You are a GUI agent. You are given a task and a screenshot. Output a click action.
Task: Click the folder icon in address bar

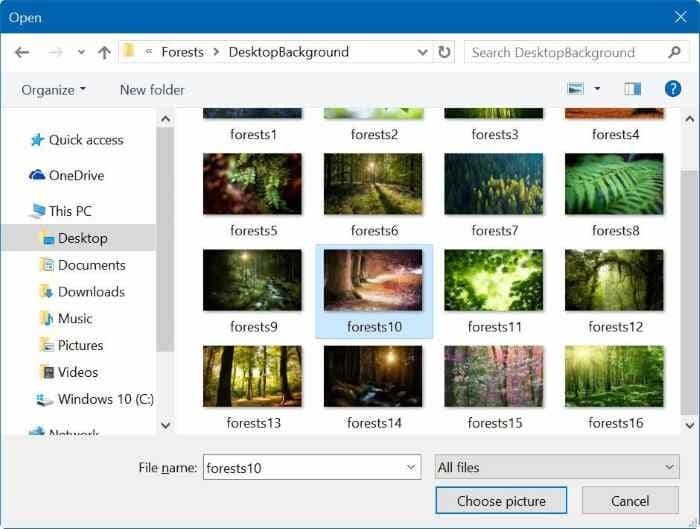pos(129,50)
